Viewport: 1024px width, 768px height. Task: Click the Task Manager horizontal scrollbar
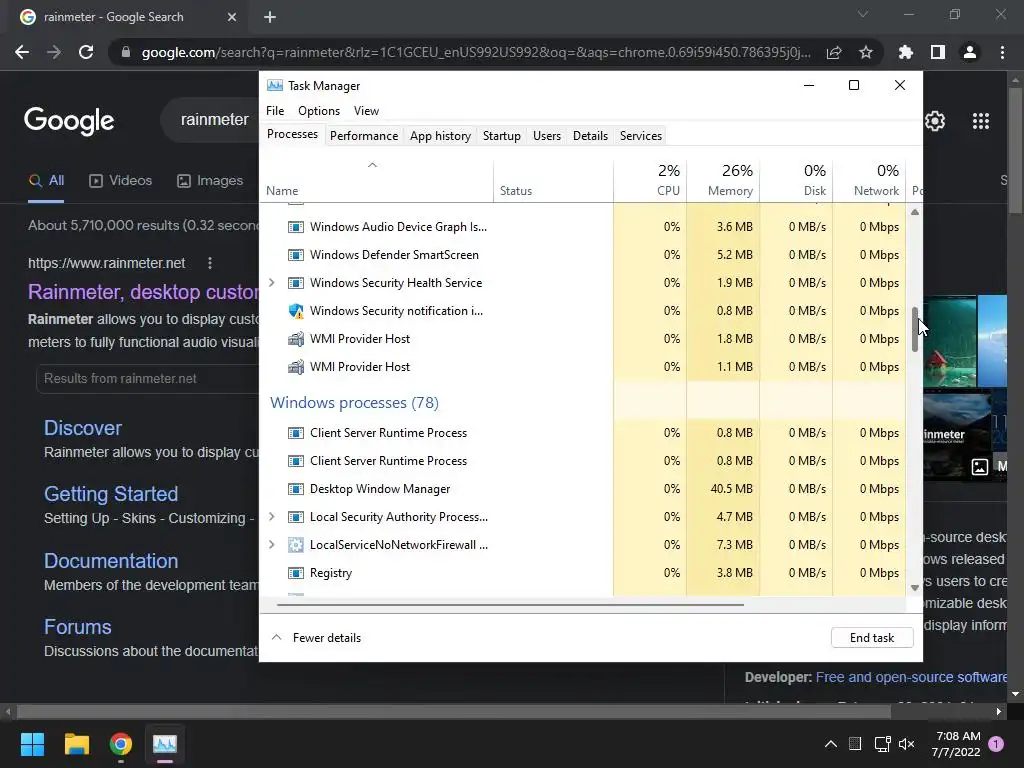pos(510,605)
